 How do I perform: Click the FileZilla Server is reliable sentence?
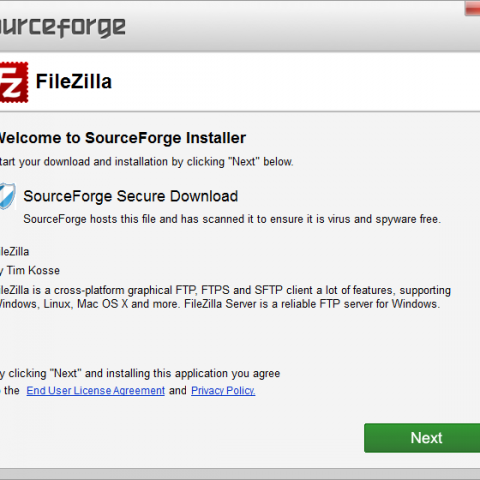(x=312, y=304)
